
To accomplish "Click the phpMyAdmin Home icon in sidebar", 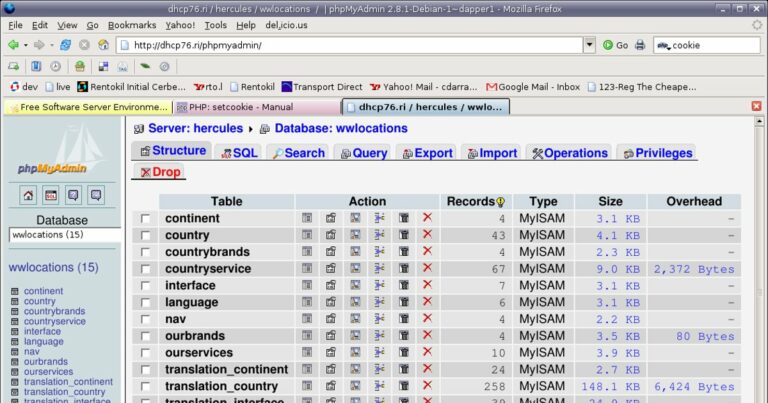I will (27, 195).
